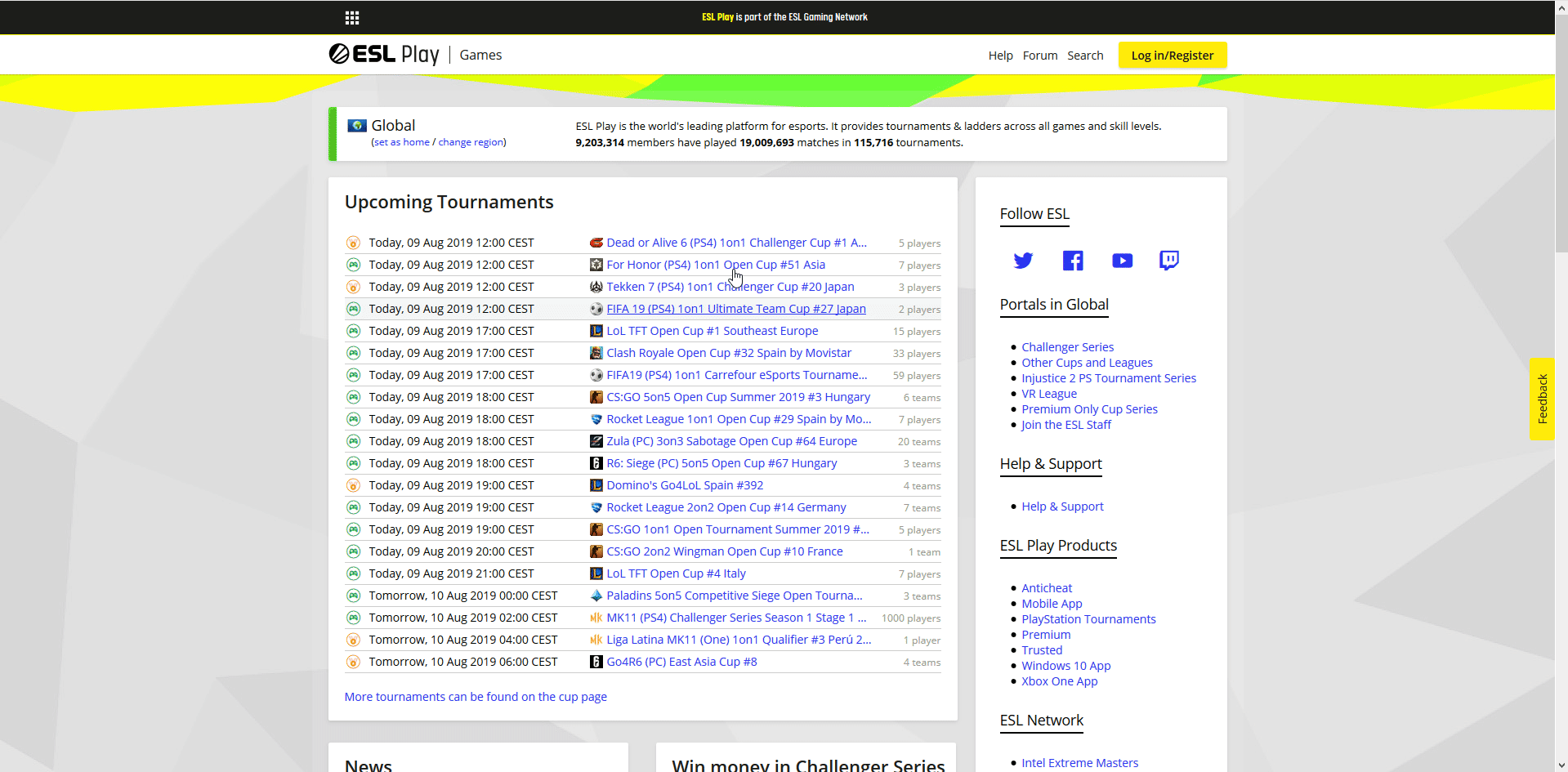The image size is (1568, 772).
Task: Click Go4R6 East Asia Cup game icon
Action: [x=596, y=662]
